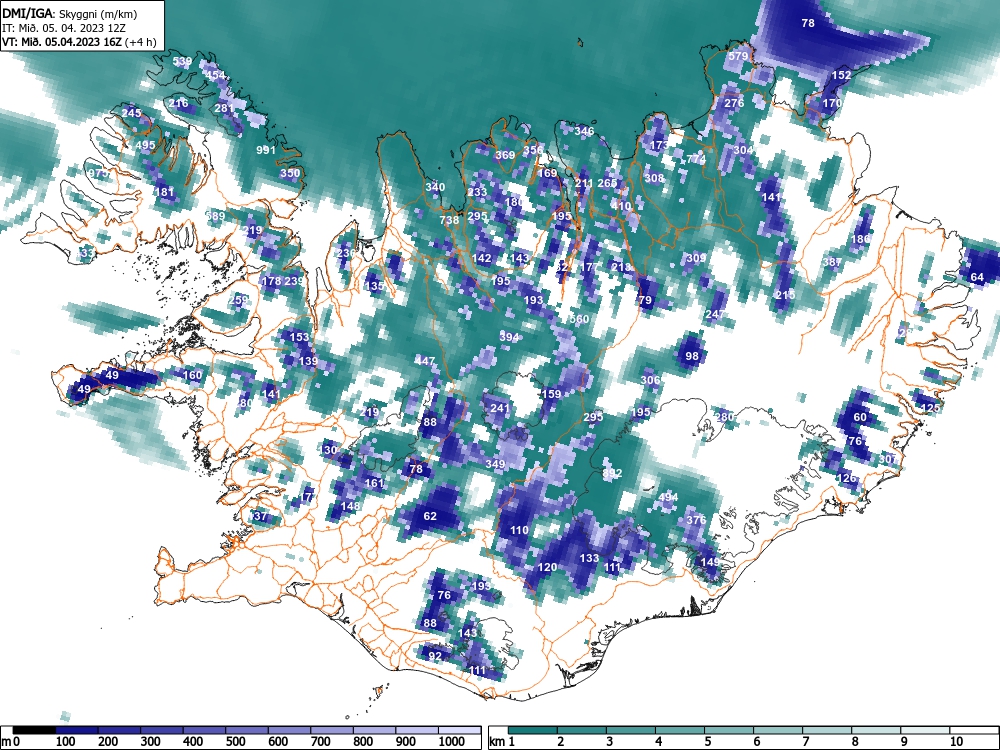Click the visibility value 369
The width and height of the screenshot is (1000, 750).
tap(505, 155)
